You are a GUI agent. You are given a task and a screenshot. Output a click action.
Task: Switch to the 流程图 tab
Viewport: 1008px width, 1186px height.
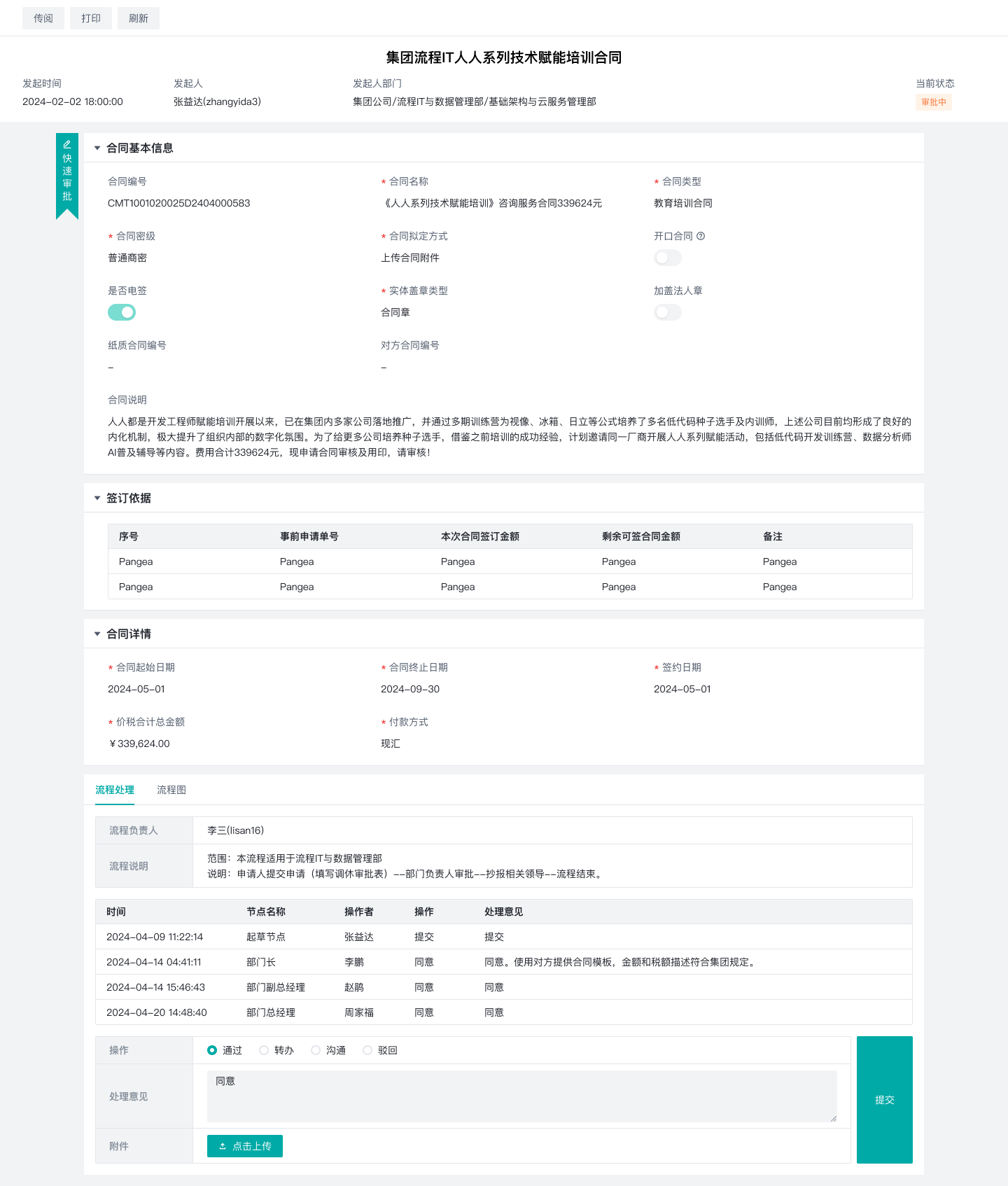[171, 790]
